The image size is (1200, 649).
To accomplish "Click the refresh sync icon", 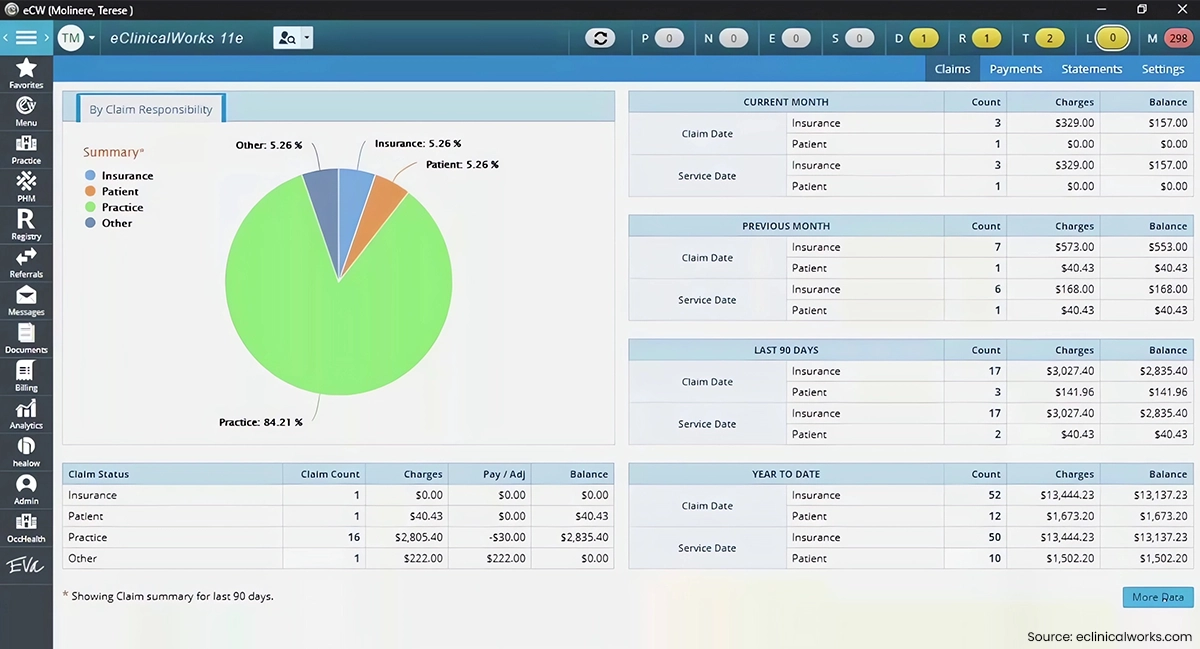I will 600,38.
